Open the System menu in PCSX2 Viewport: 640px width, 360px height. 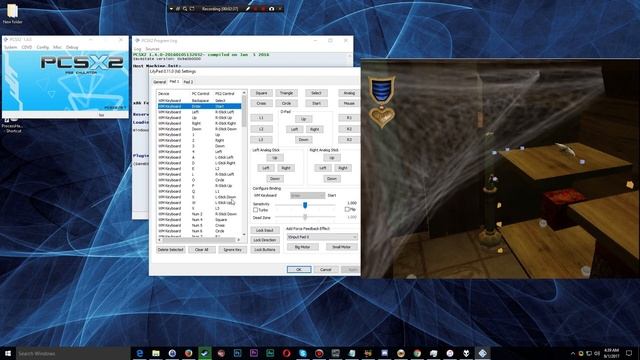click(11, 47)
